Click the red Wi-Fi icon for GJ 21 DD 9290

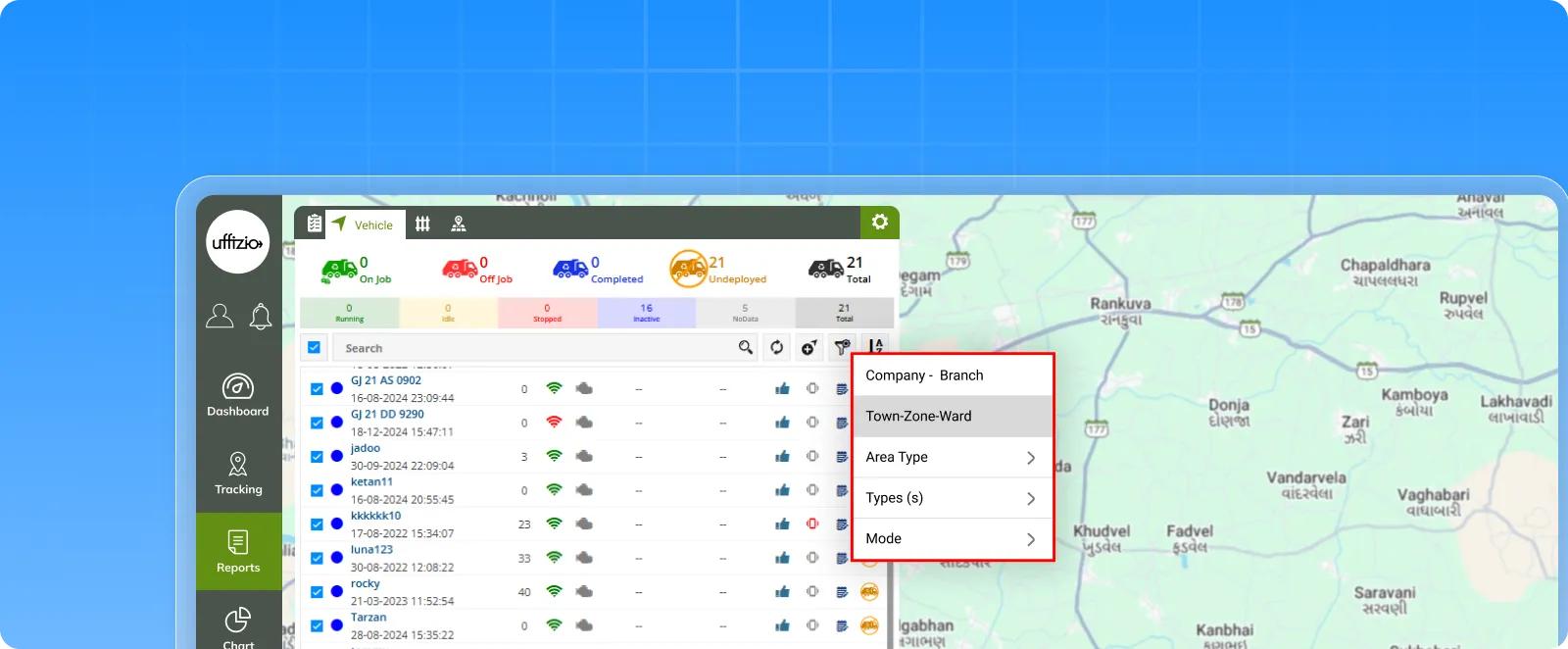(x=554, y=423)
